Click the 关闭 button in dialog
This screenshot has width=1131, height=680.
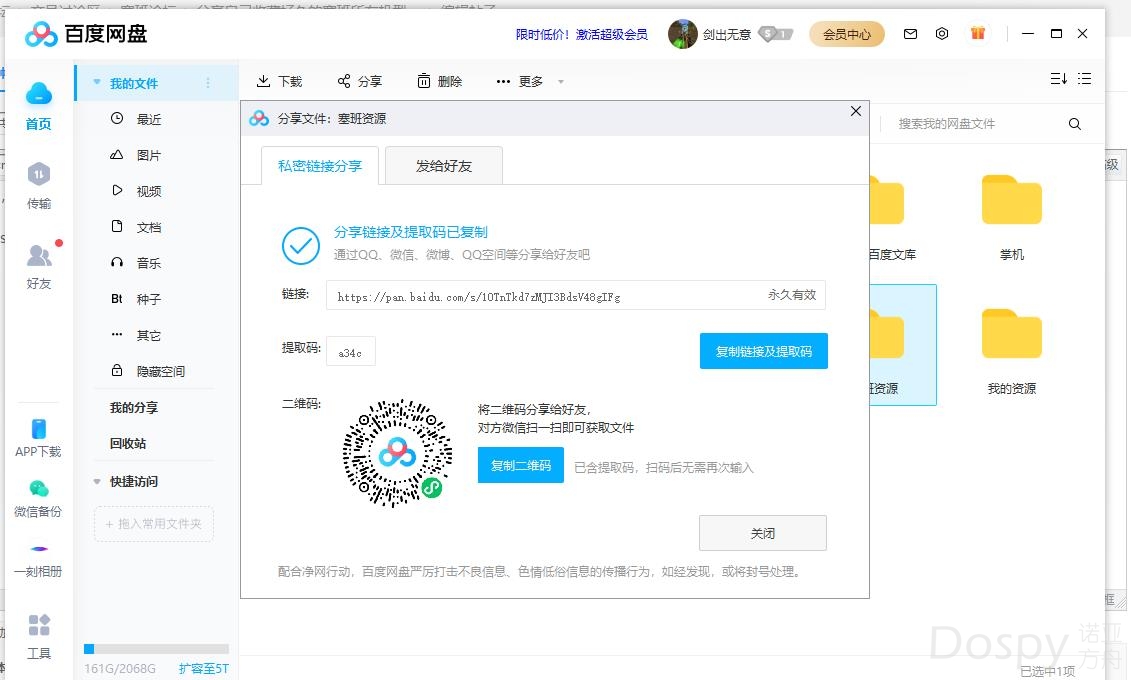coord(762,533)
